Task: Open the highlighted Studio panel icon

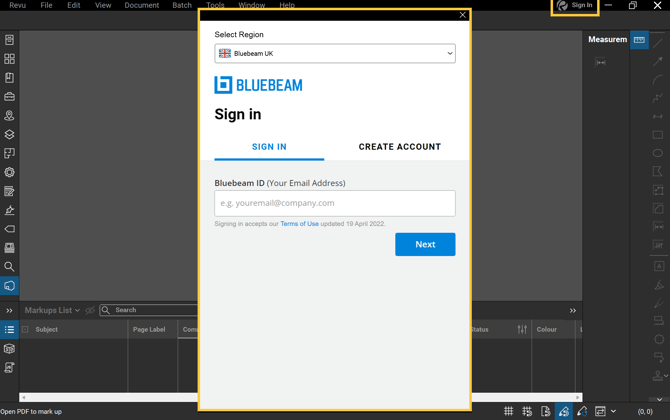Action: (9, 285)
